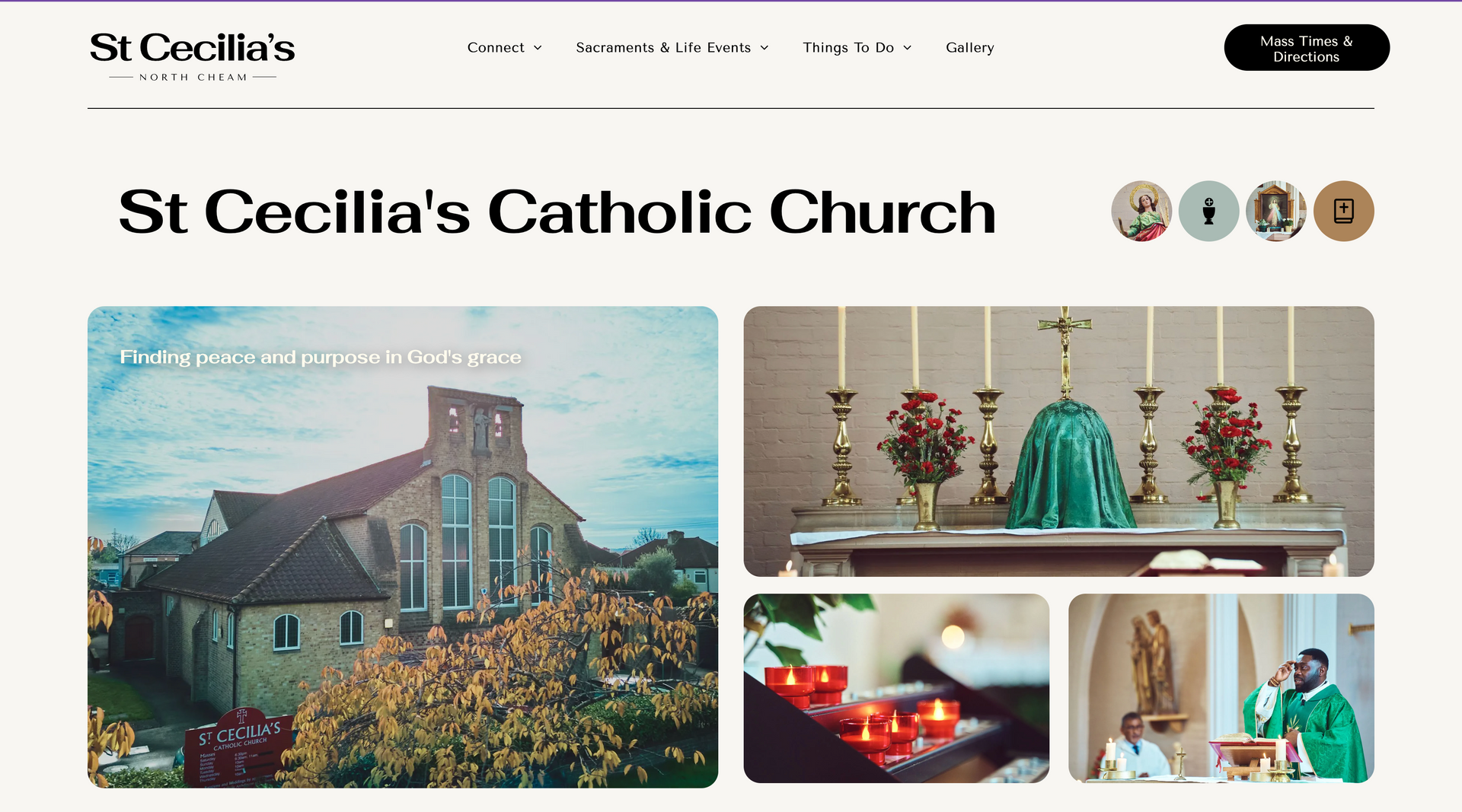Screen dimensions: 1462x812
Task: Expand the Connect chevron arrow
Action: pyautogui.click(x=538, y=48)
